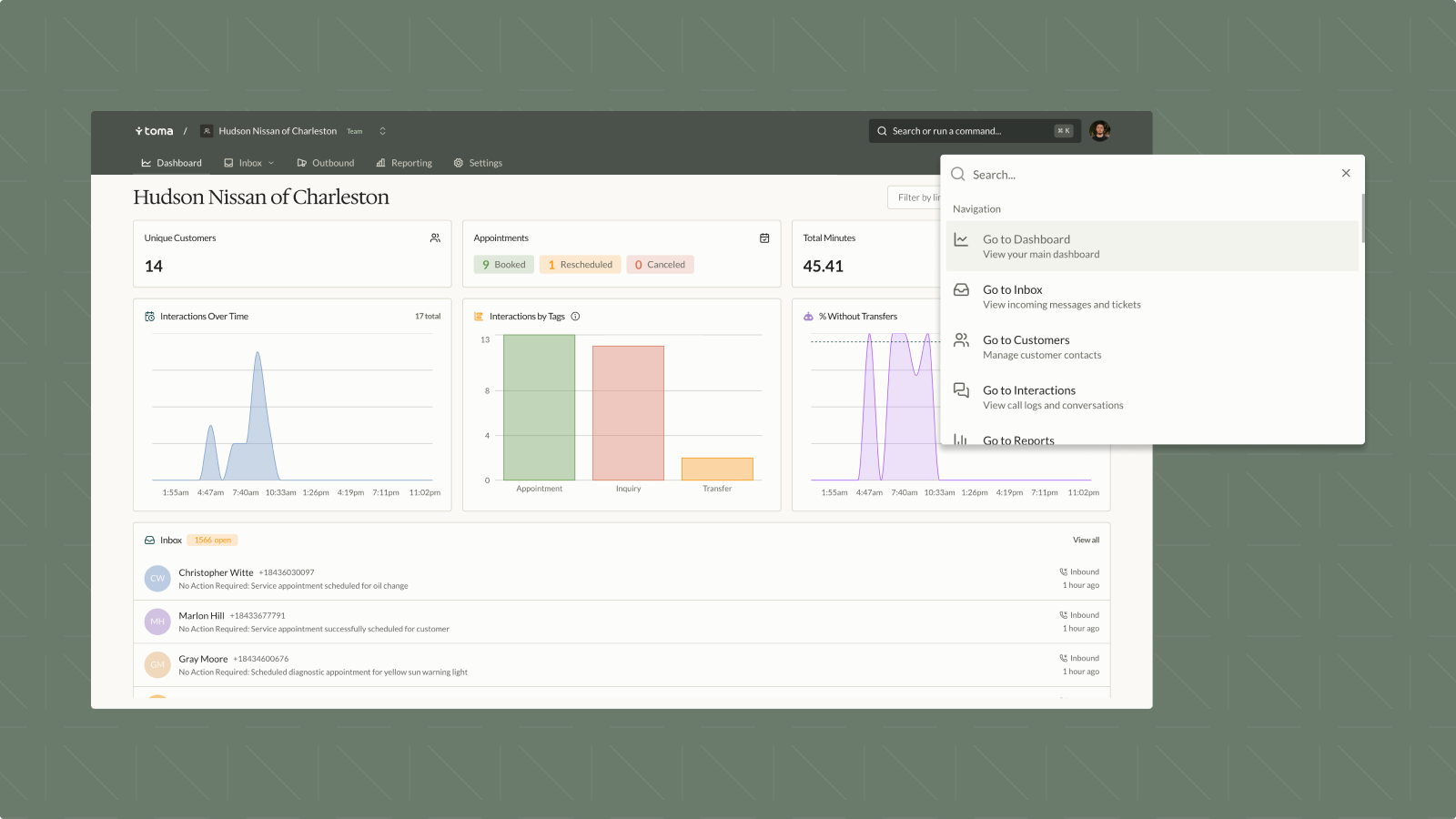Click the Interactions by Tags chart icon
Image resolution: width=1456 pixels, height=819 pixels.
[x=479, y=317]
